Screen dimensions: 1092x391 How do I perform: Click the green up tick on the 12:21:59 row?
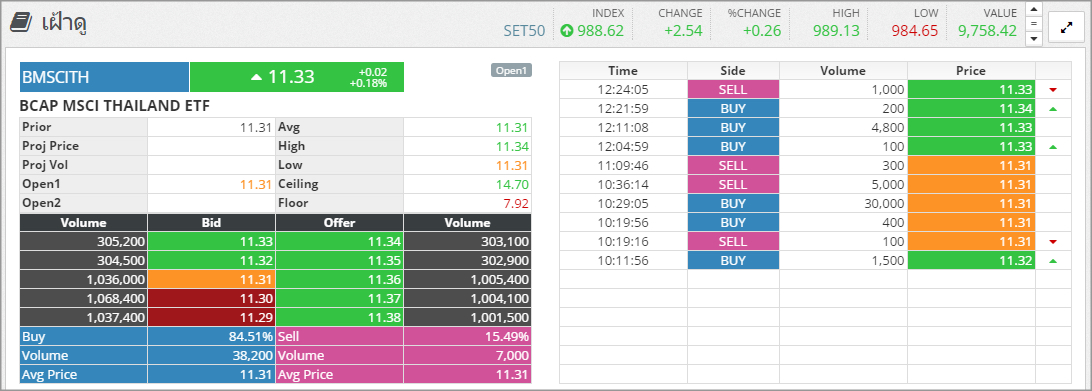1053,109
